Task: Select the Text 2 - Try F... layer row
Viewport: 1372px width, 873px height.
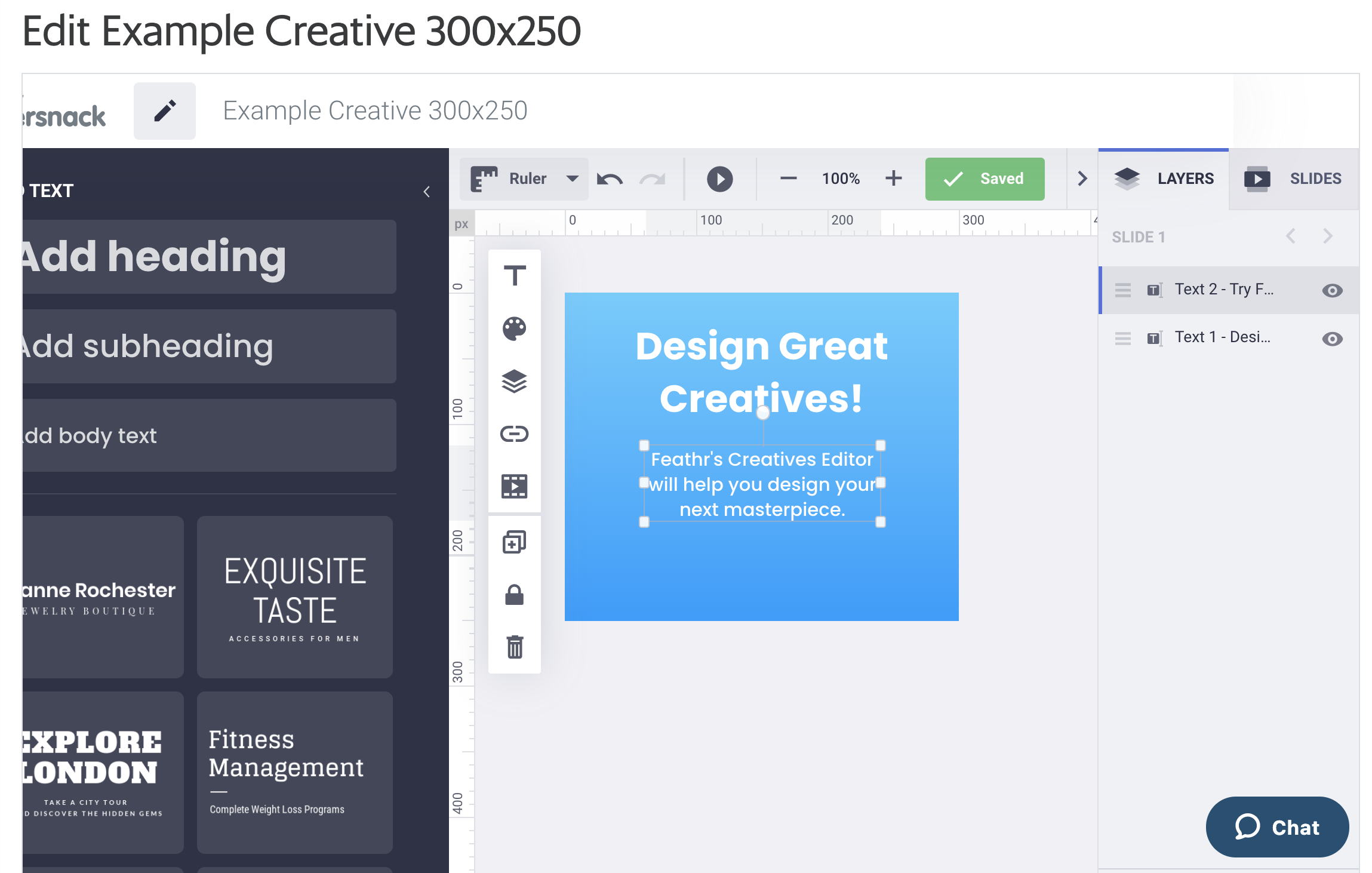Action: pos(1229,290)
